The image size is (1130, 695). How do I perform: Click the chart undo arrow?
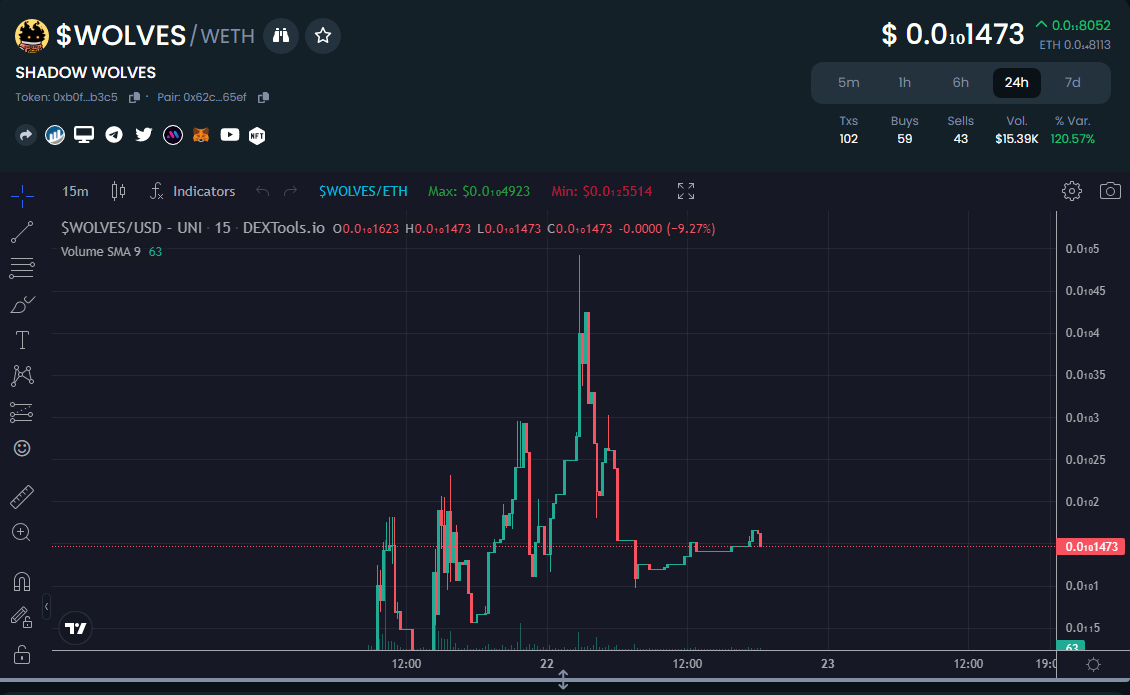click(x=262, y=191)
